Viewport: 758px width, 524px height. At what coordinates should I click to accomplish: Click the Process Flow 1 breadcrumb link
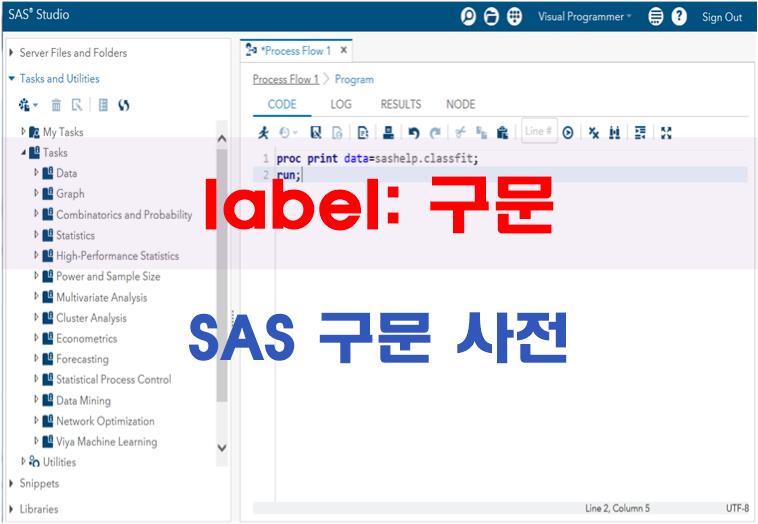coord(286,79)
